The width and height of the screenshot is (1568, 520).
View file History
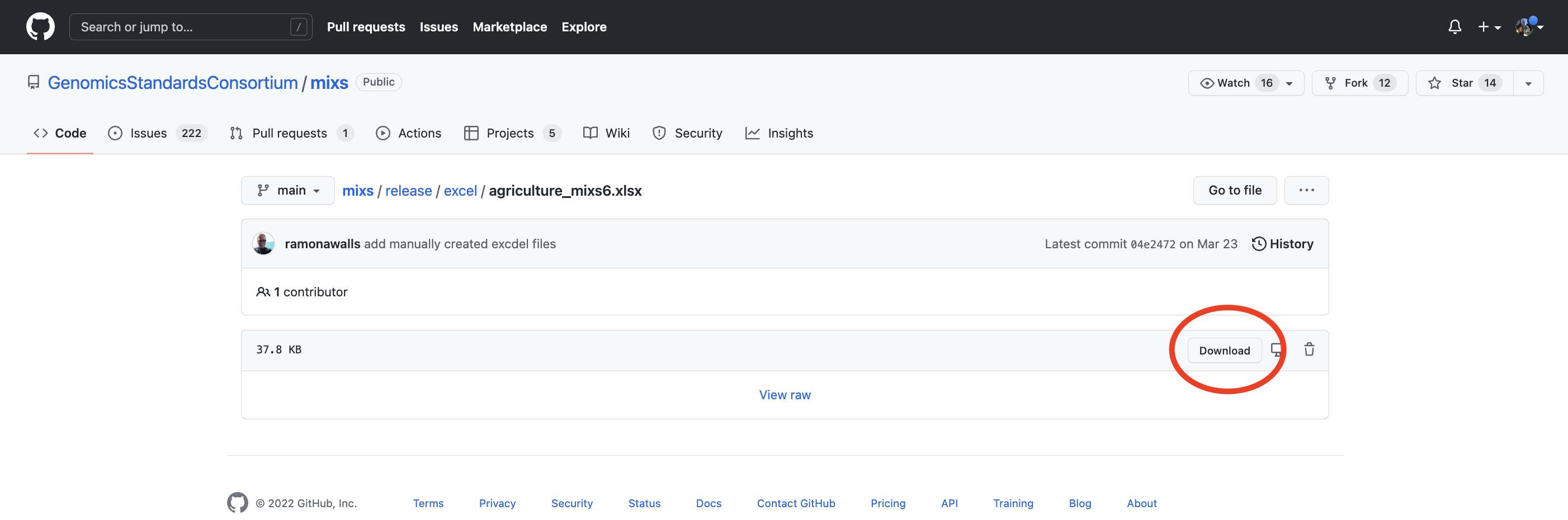pos(1282,244)
